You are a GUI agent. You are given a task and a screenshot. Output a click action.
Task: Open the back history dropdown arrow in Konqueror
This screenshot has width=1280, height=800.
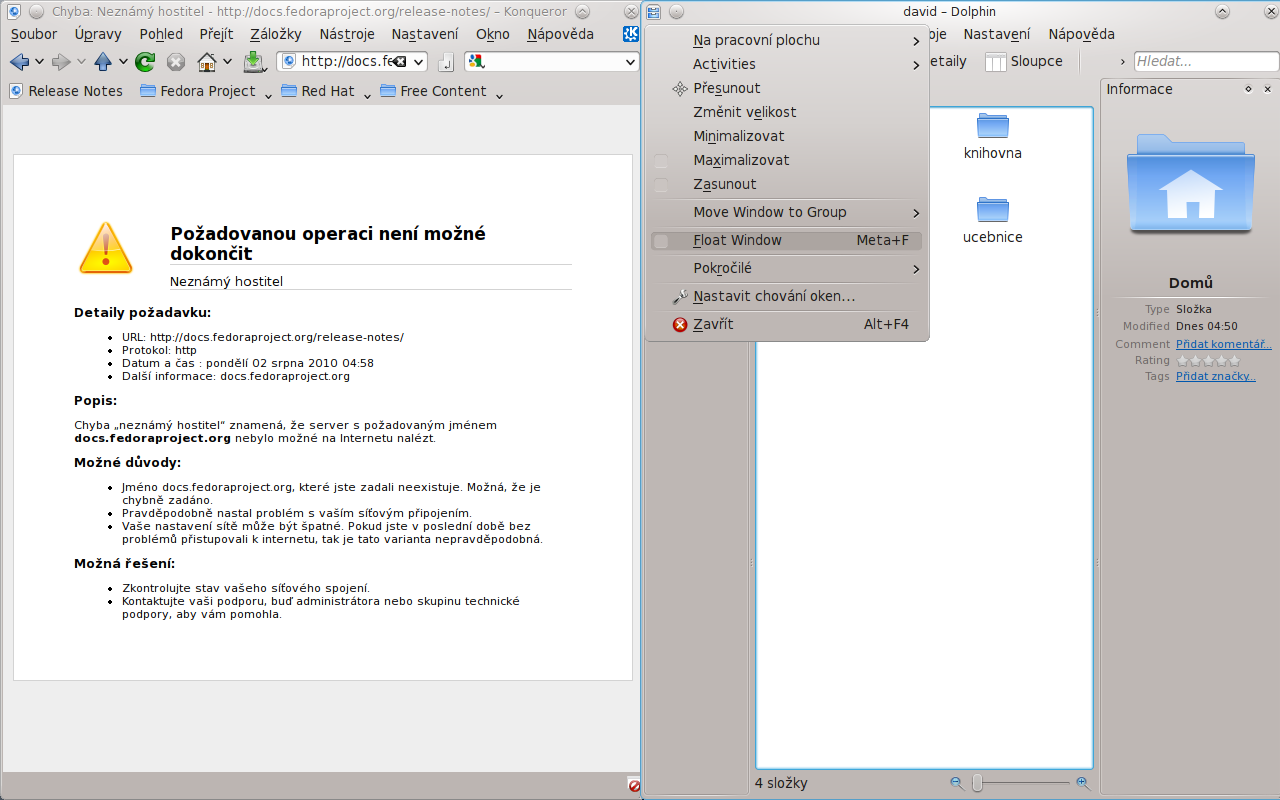point(39,62)
